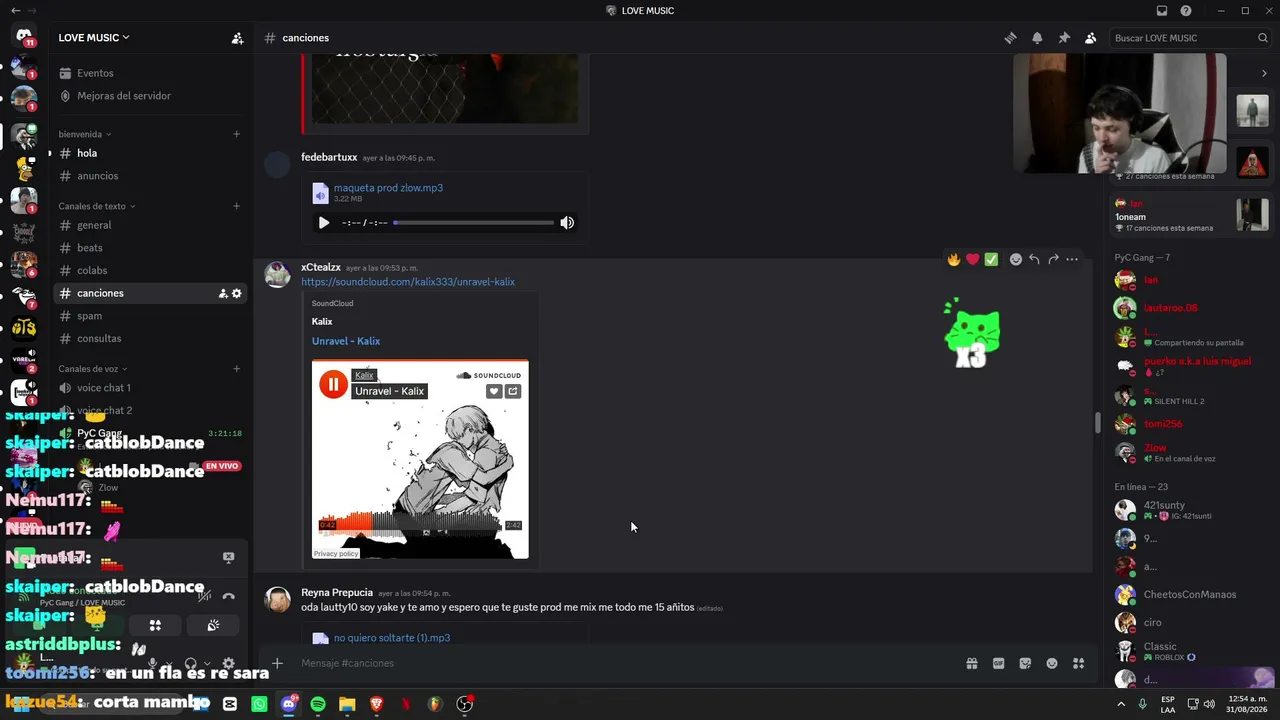
Task: Show hidden system tray icons
Action: [1121, 704]
